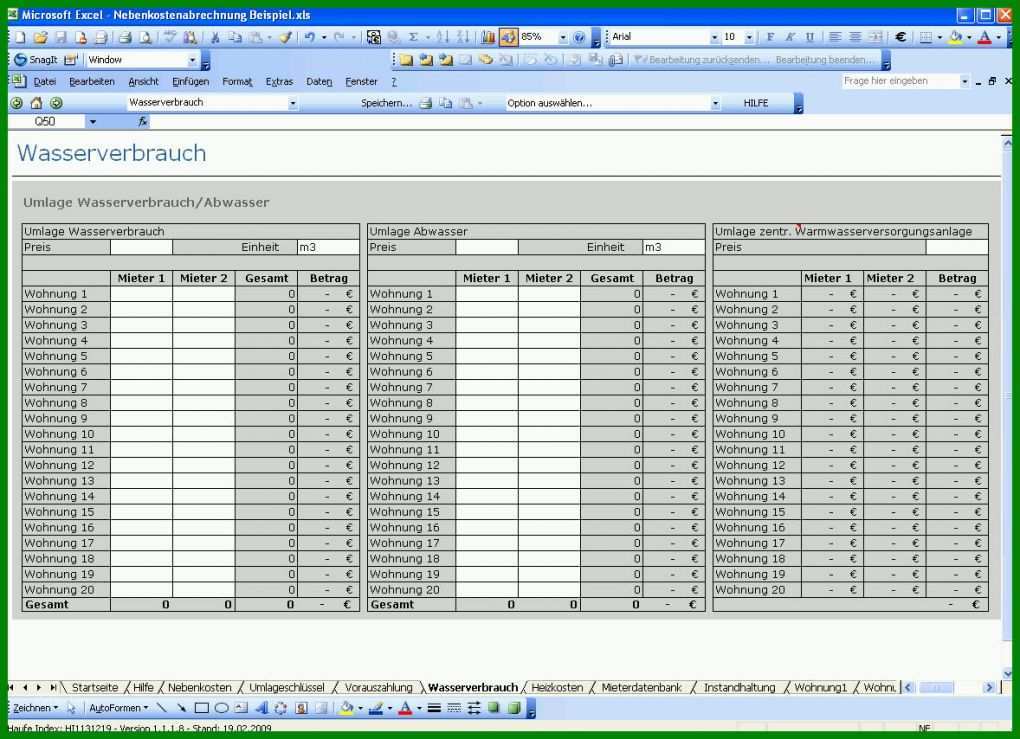Toggle merge and center cells
The height and width of the screenshot is (739, 1020).
tap(875, 37)
